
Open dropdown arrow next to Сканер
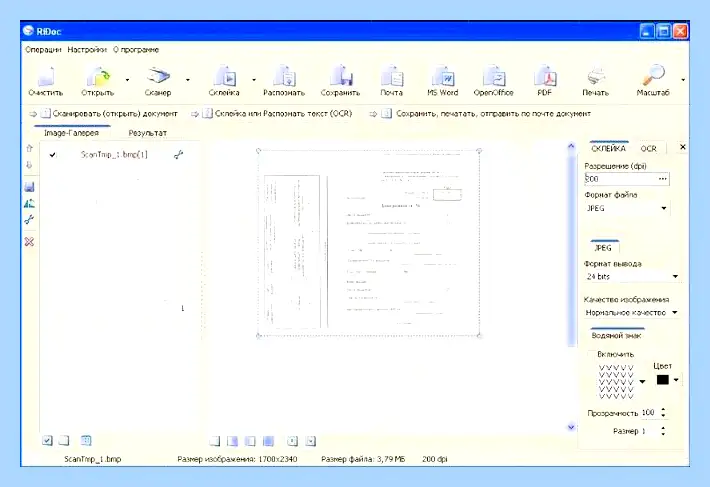[x=187, y=80]
